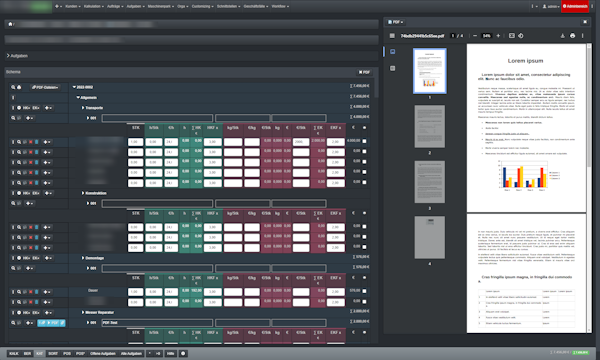Rotate the PDF document
The width and height of the screenshot is (600, 360).
521,36
